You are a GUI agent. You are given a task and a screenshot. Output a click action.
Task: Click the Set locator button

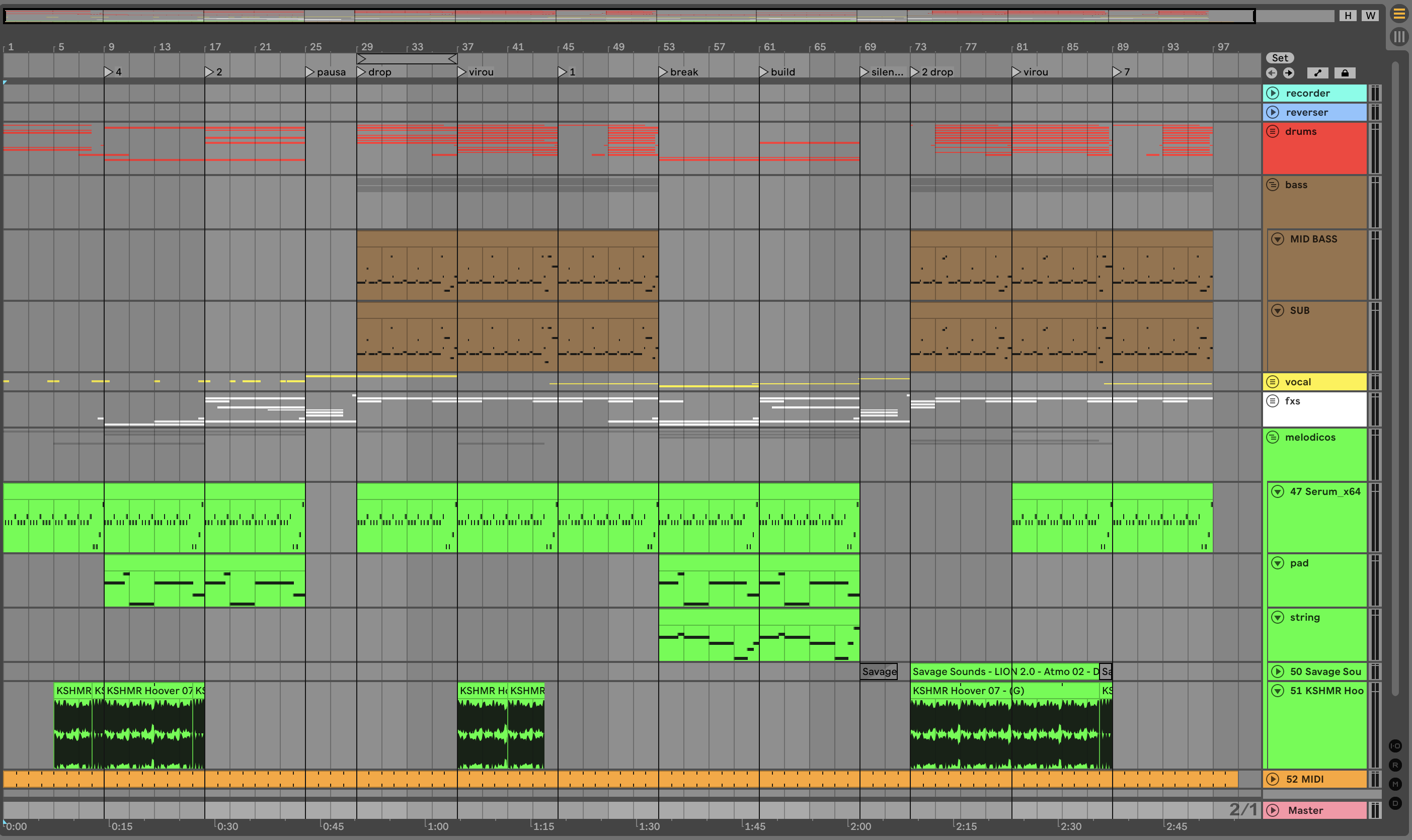pos(1280,58)
